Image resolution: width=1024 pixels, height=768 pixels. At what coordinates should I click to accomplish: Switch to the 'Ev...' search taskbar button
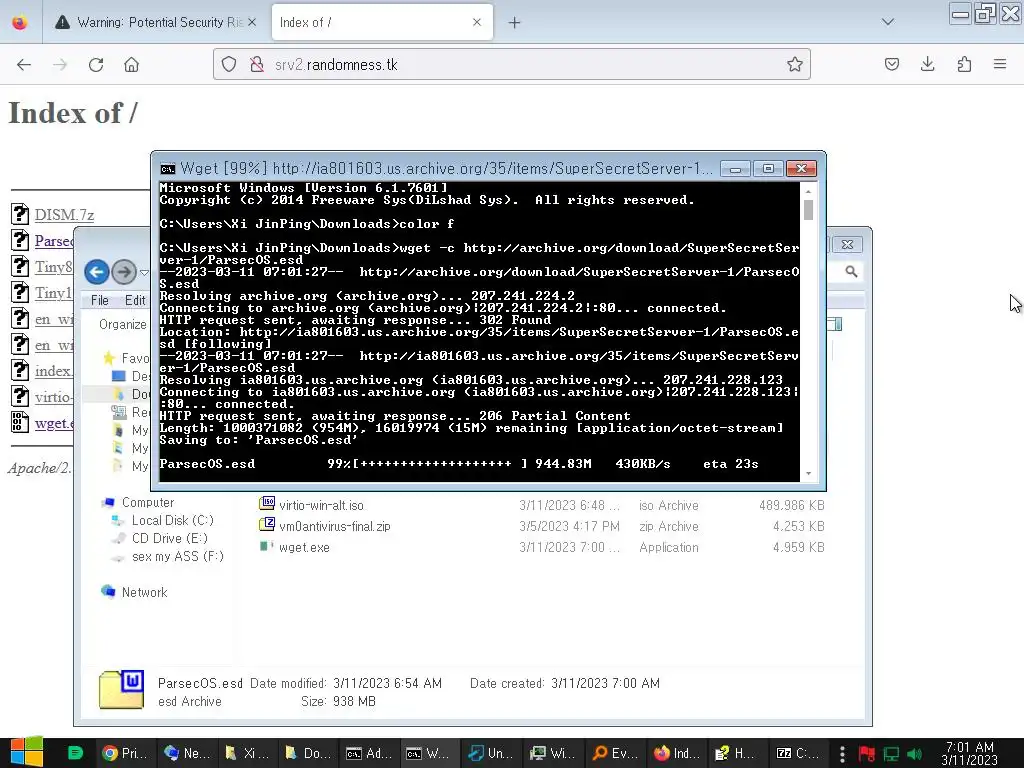point(614,754)
